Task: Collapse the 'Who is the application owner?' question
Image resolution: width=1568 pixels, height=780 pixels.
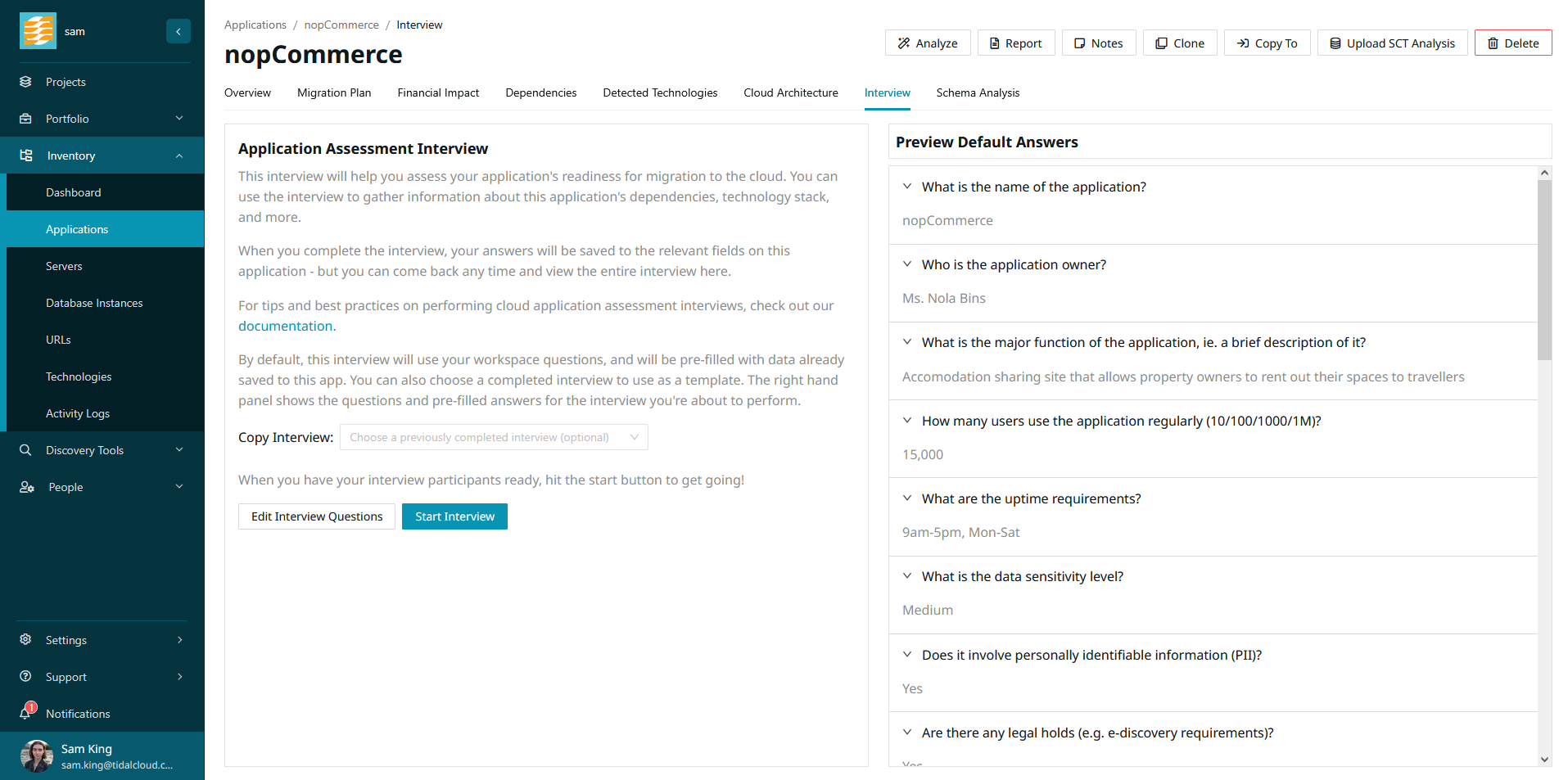Action: 907,264
